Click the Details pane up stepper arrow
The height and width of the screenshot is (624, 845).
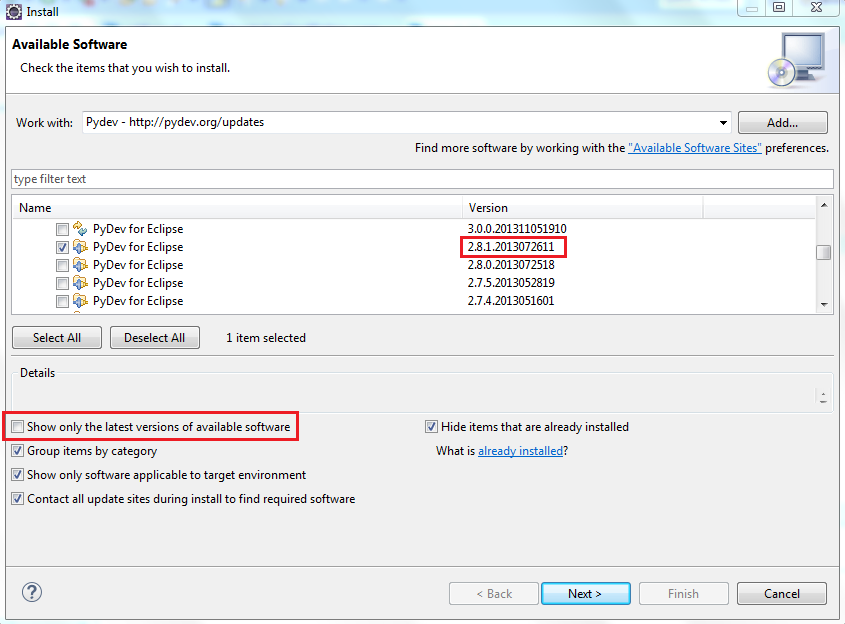click(x=823, y=394)
